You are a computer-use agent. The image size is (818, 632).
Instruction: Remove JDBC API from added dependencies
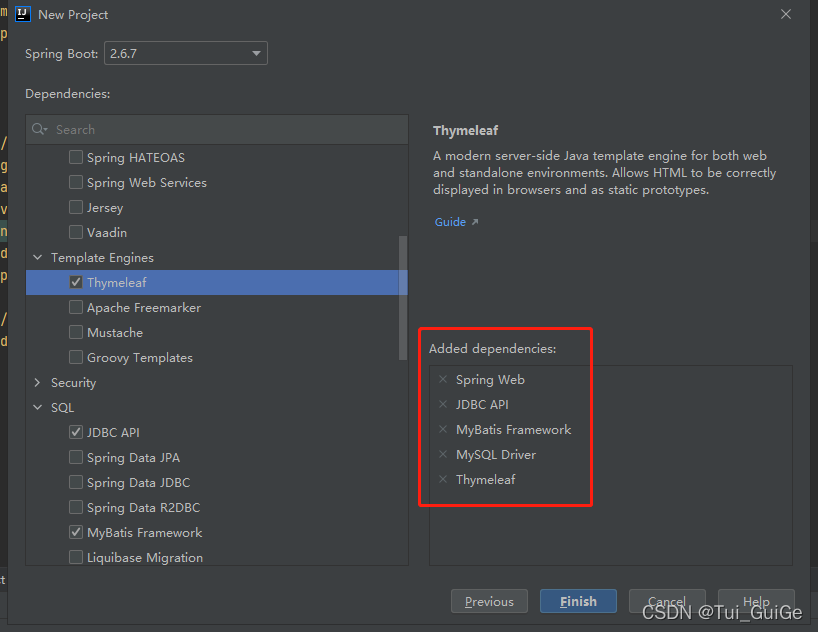click(x=443, y=404)
